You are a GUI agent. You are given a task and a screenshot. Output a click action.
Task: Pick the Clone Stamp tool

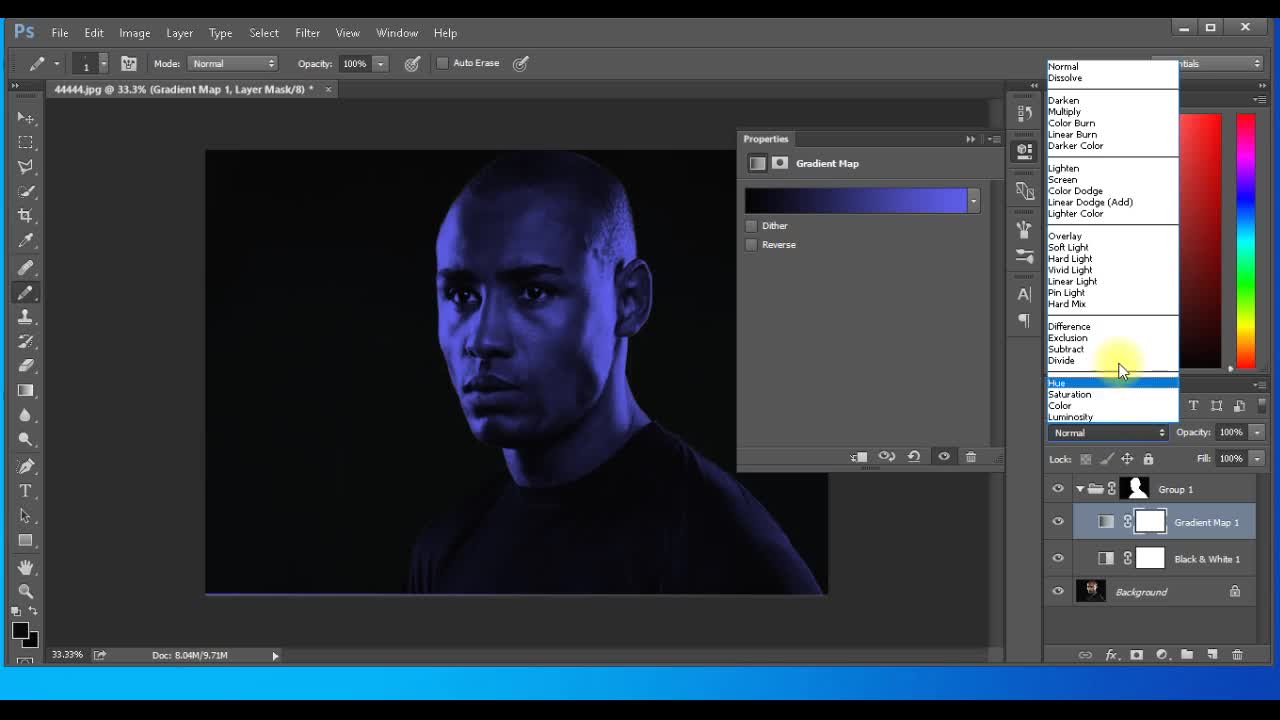(26, 317)
